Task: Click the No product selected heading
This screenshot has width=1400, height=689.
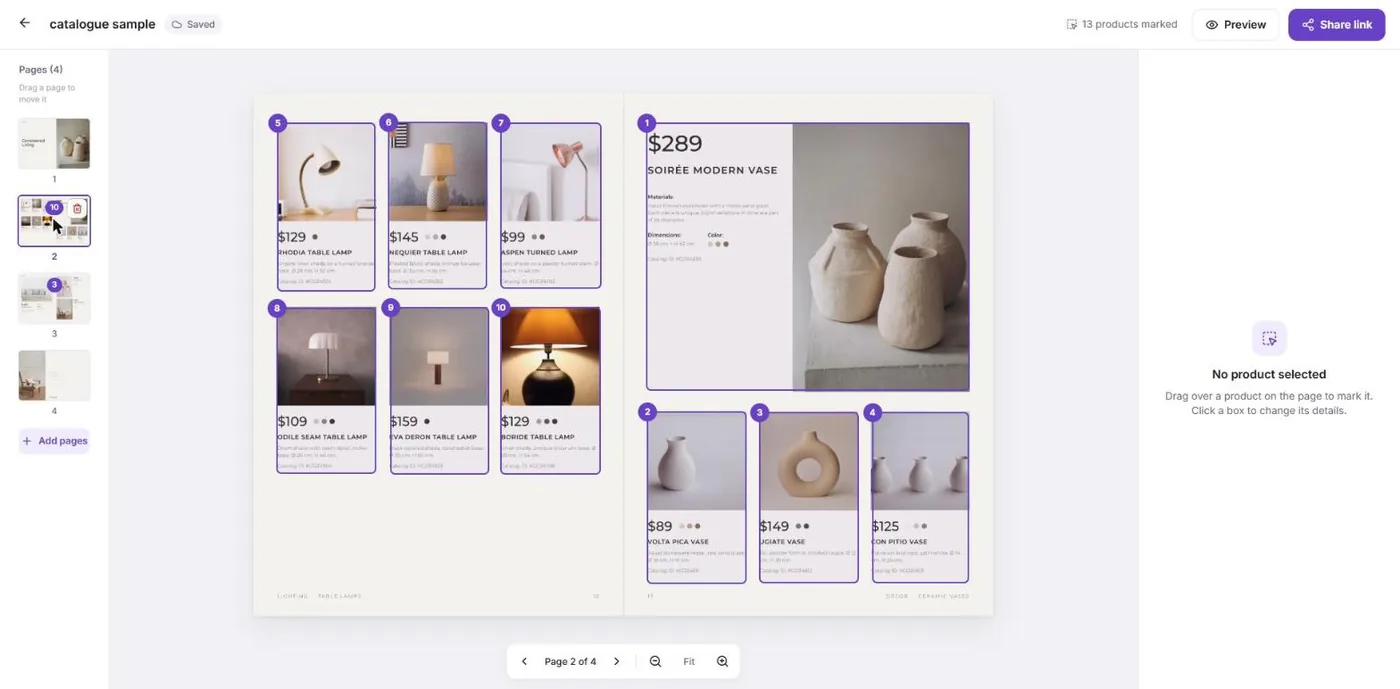Action: (x=1269, y=374)
